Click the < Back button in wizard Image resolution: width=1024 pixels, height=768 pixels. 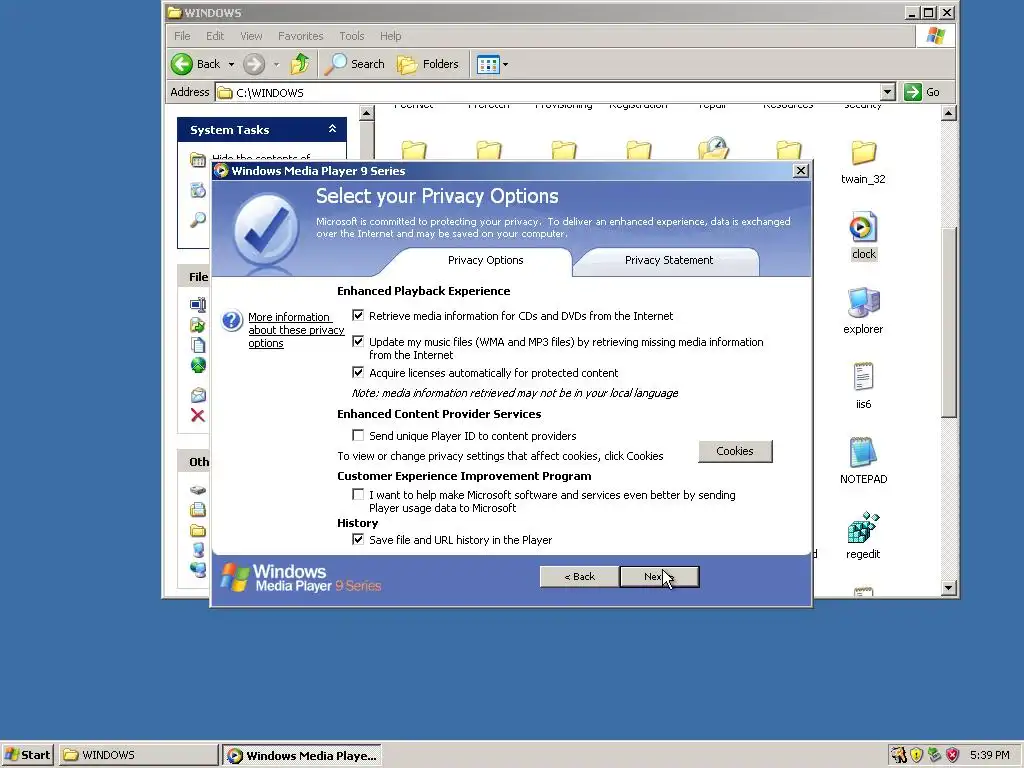coord(579,577)
